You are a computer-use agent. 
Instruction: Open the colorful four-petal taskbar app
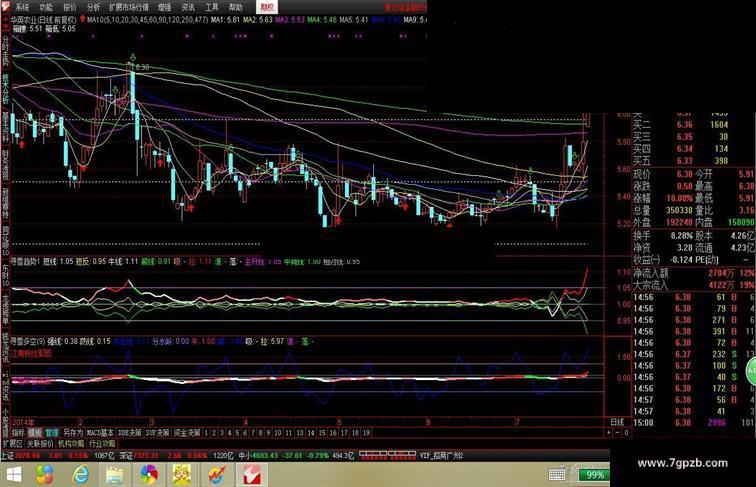[x=44, y=475]
